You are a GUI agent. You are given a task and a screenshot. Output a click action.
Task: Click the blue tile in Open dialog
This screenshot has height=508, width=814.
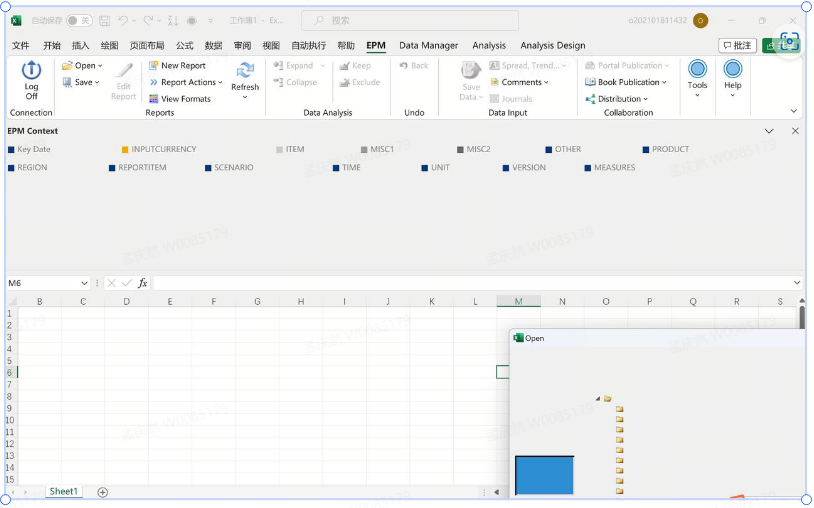[545, 475]
